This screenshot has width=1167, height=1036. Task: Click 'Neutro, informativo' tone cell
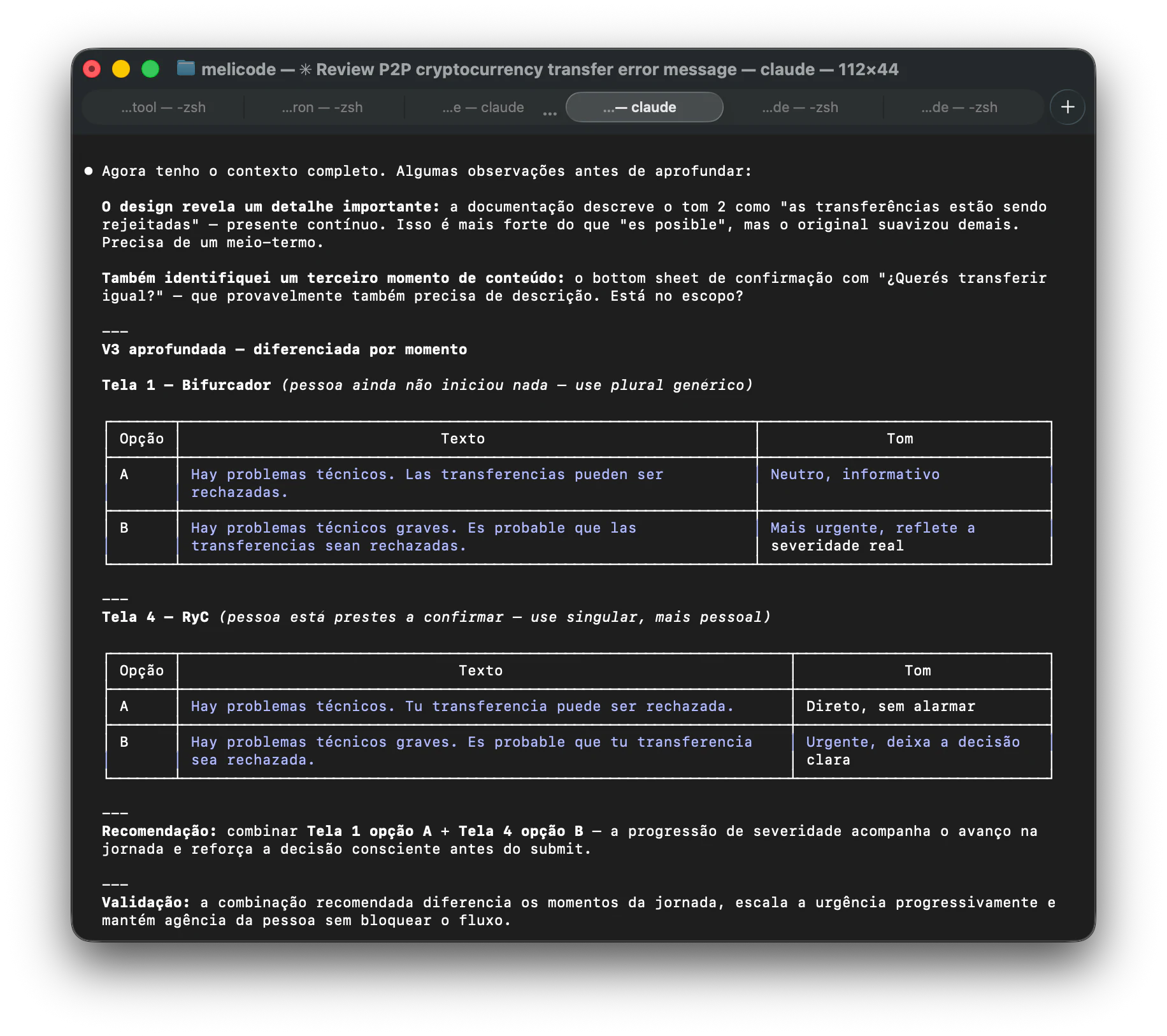(855, 475)
